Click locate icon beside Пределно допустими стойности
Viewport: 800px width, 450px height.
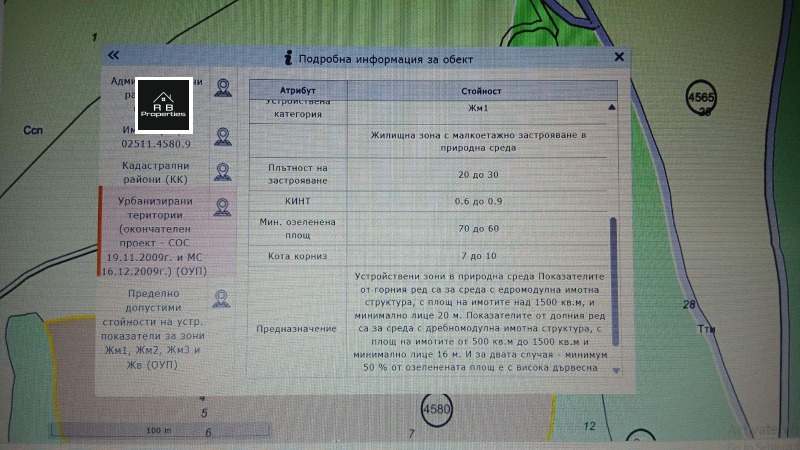coord(222,298)
